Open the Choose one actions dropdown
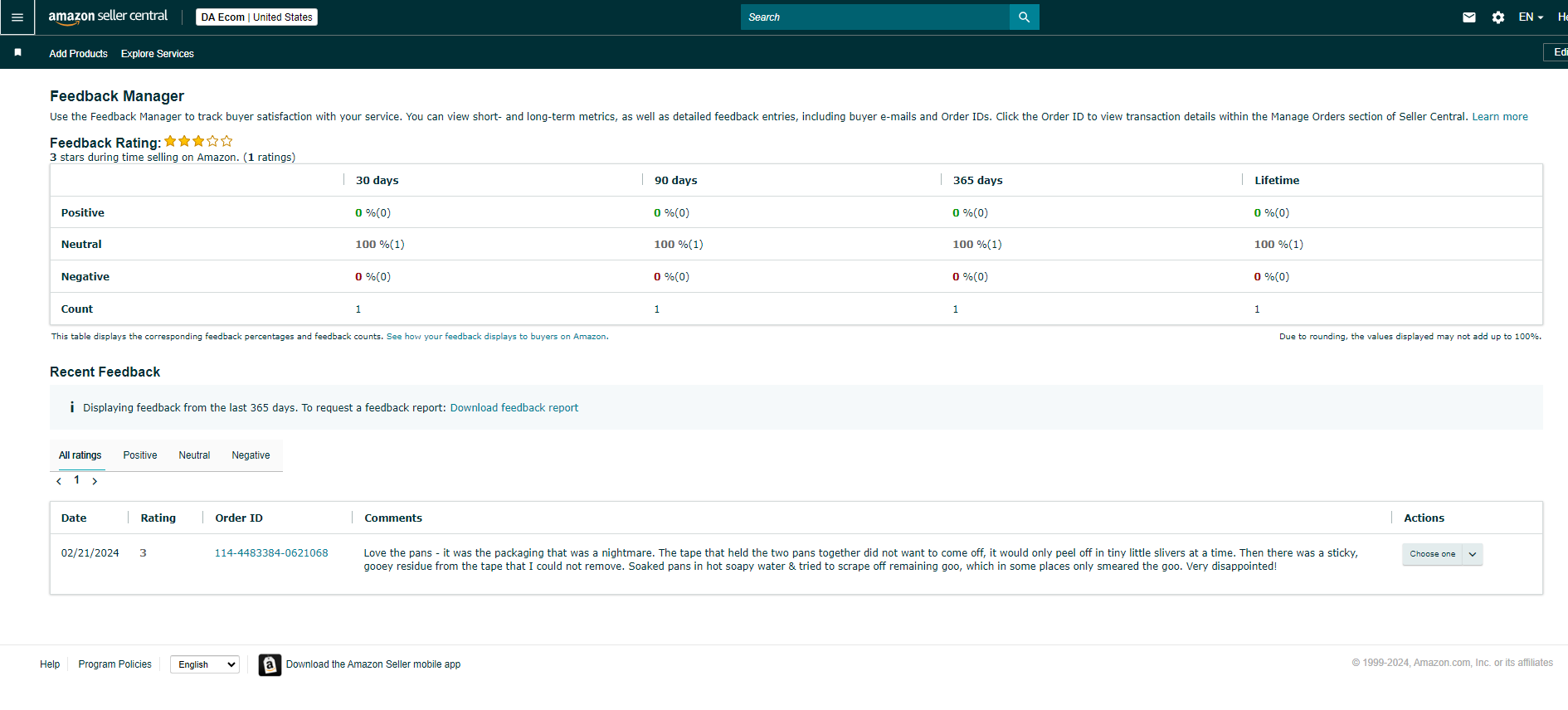 click(1442, 554)
